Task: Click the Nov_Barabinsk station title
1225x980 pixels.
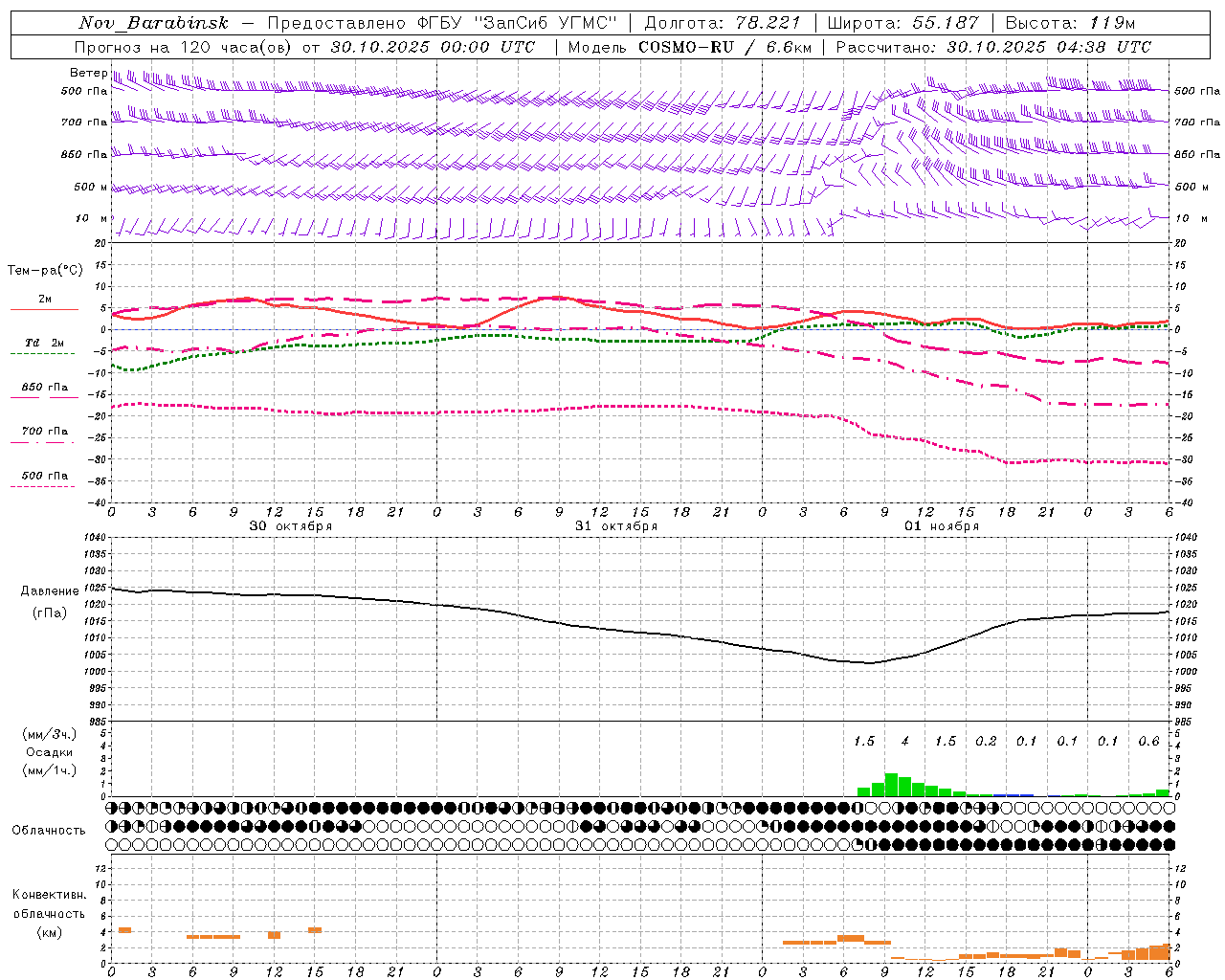Action: (x=154, y=23)
